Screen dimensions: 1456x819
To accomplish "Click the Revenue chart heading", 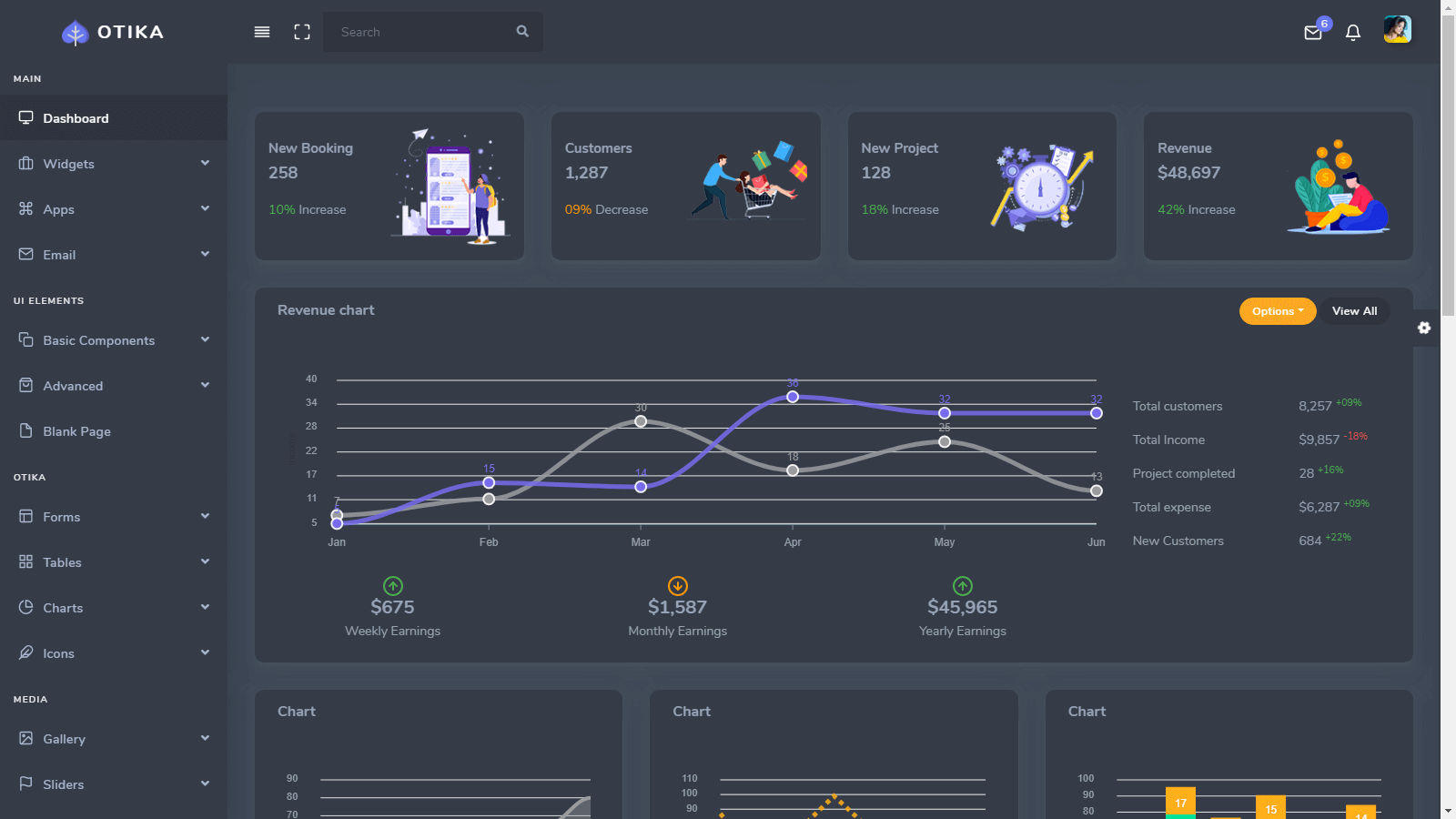I will [x=326, y=310].
